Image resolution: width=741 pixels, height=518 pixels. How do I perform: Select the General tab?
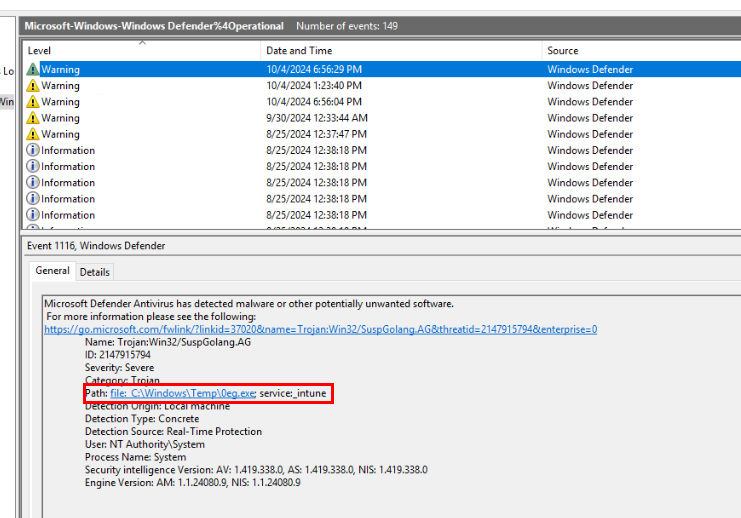(52, 271)
